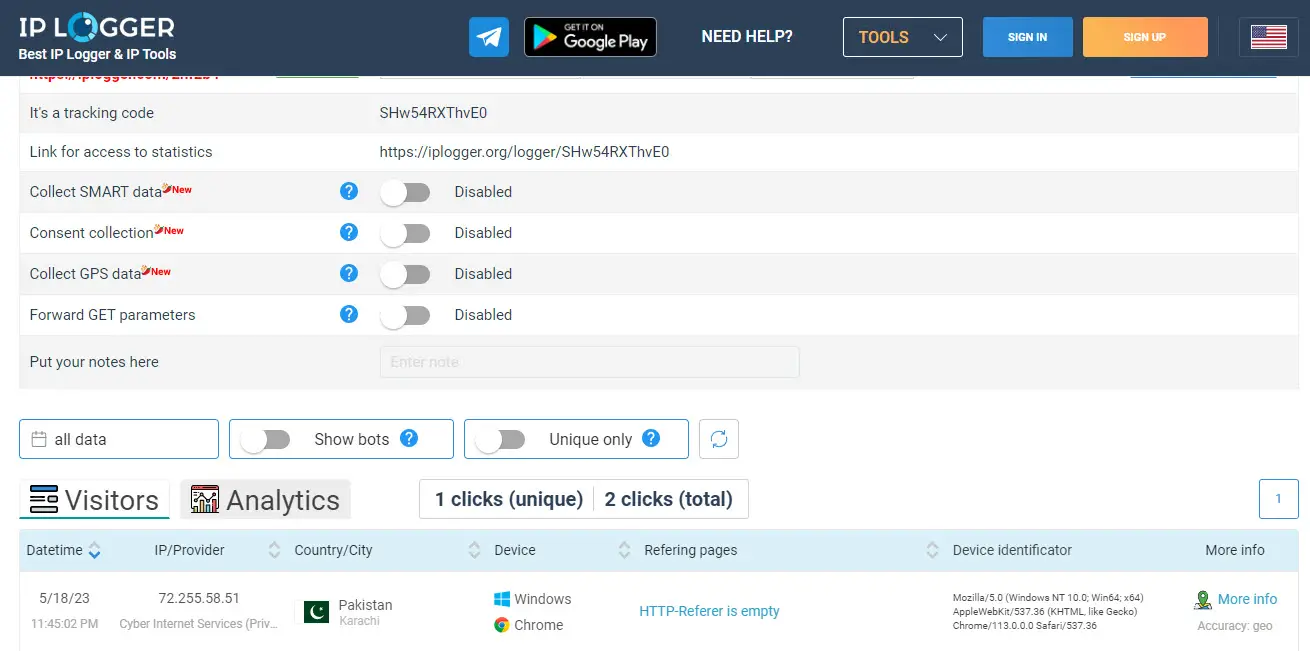Open the language flag selector
This screenshot has width=1310, height=651.
[1268, 37]
